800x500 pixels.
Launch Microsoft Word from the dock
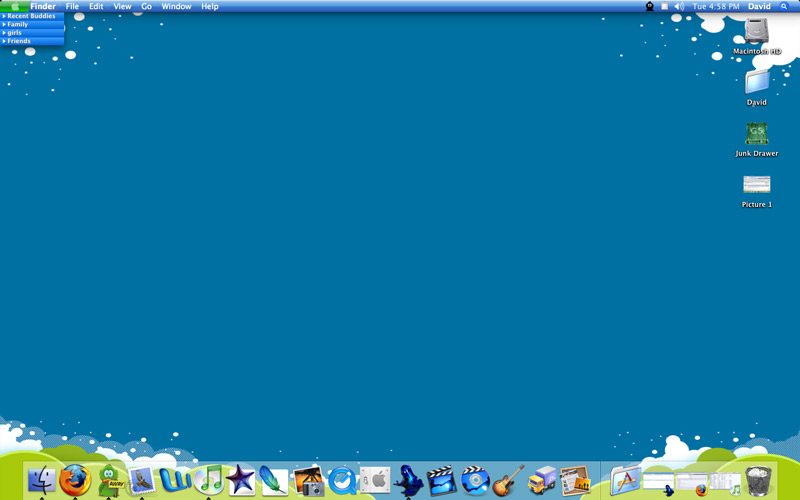click(x=175, y=480)
